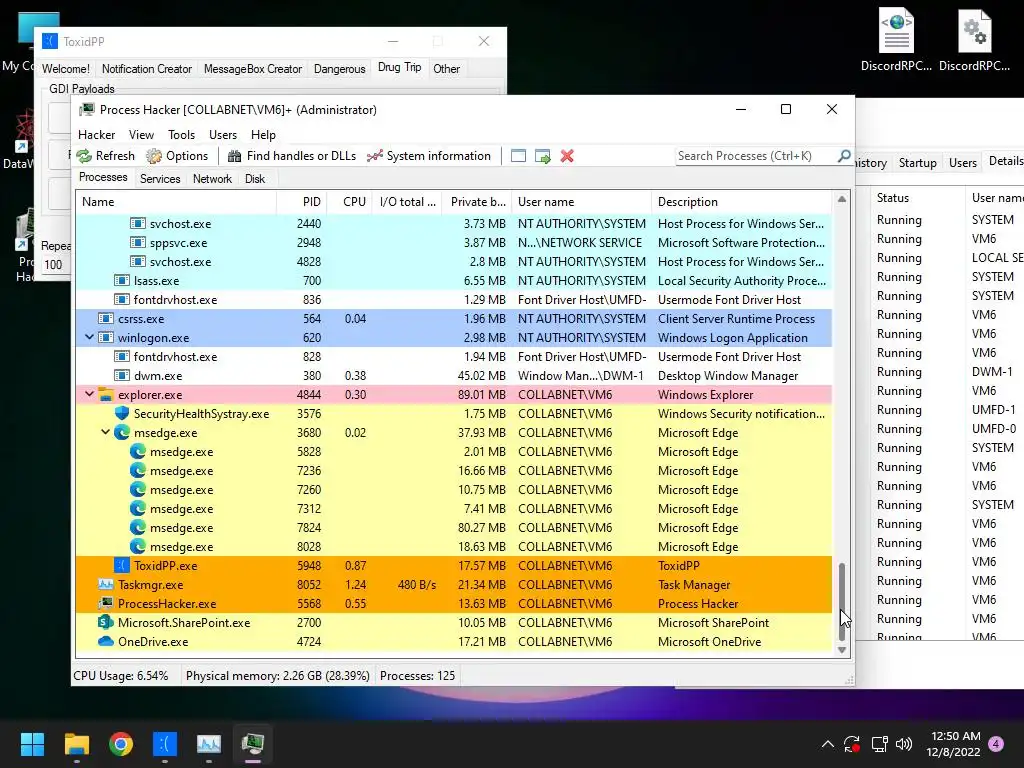Select the csrss.exe process row

point(454,319)
